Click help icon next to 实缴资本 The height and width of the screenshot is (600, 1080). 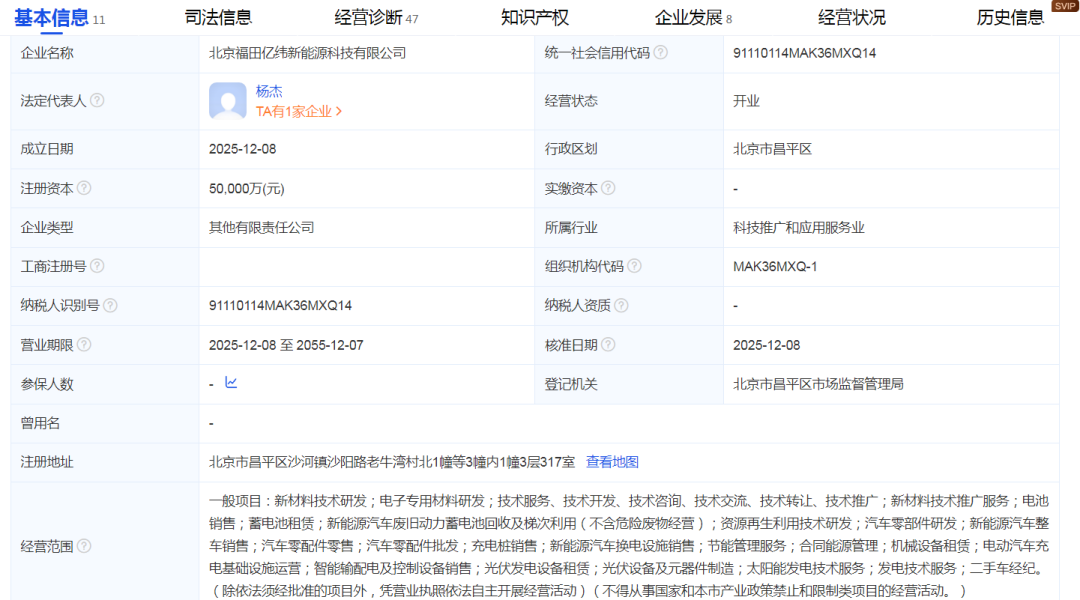tap(608, 188)
